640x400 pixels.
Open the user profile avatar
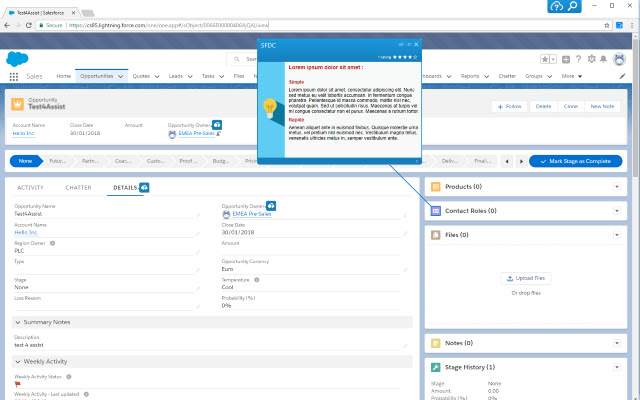619,59
